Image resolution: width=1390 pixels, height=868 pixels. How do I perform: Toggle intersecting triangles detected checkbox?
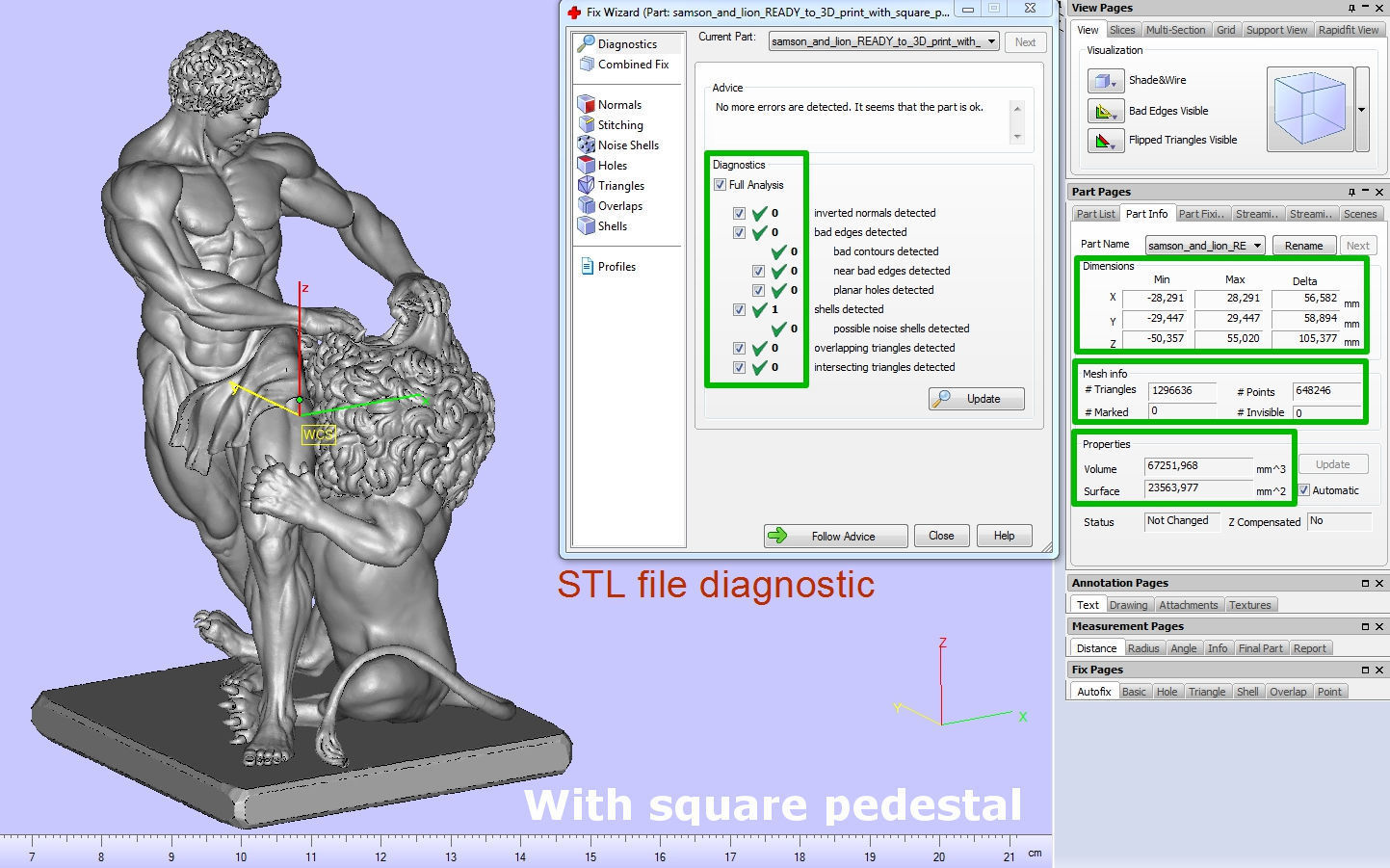tap(739, 367)
